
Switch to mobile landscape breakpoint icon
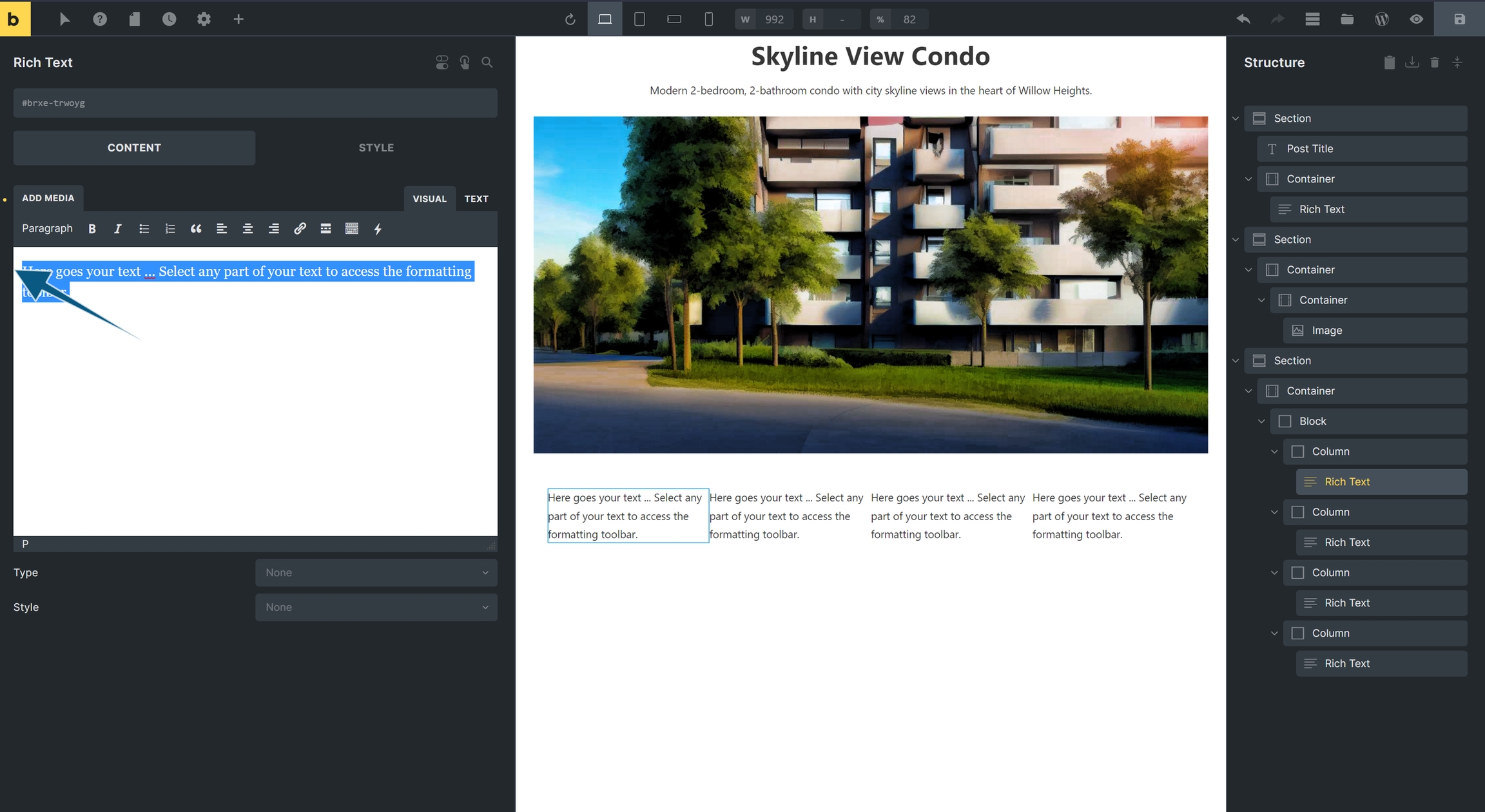coord(674,19)
